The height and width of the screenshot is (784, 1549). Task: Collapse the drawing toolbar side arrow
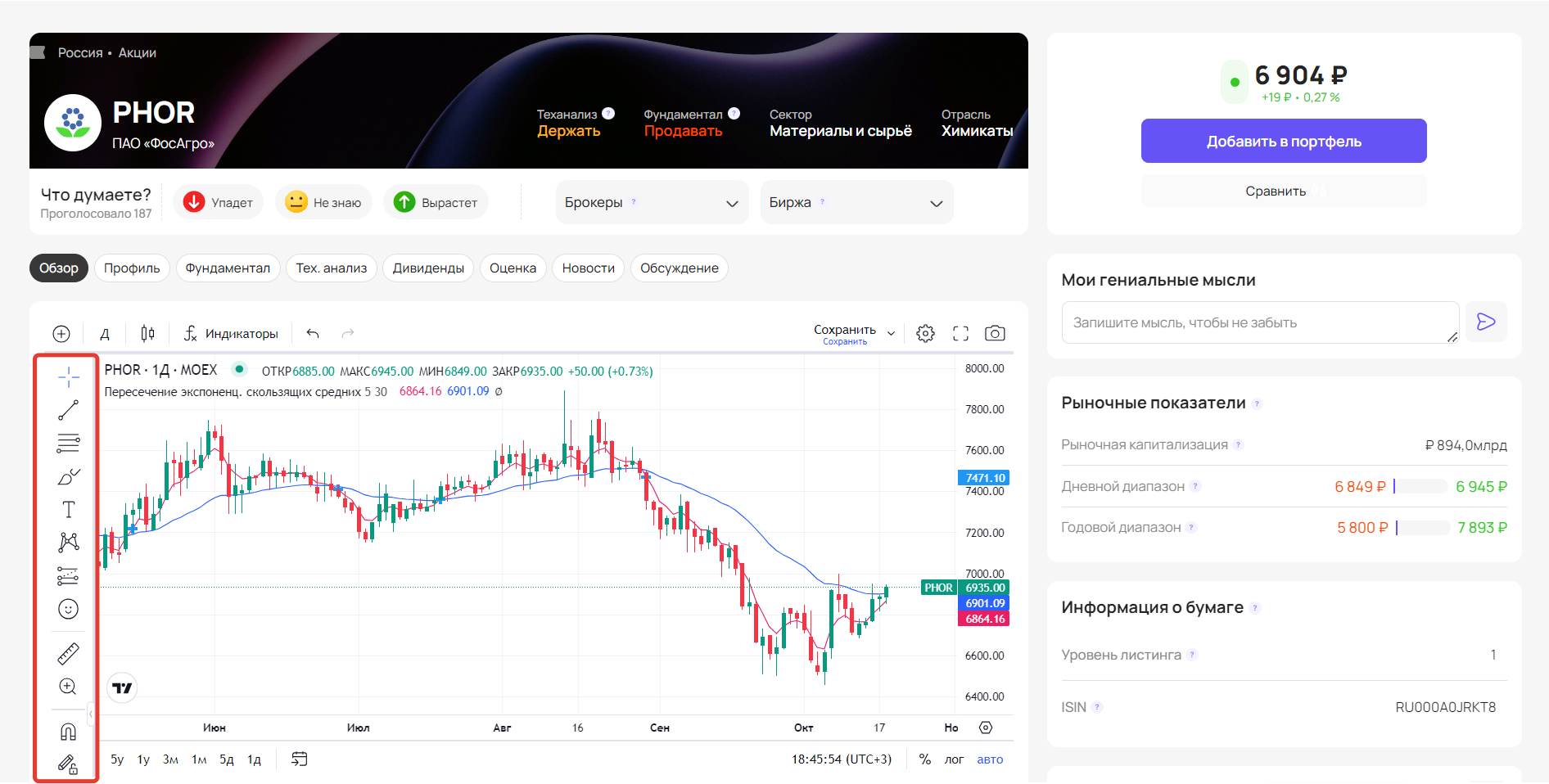[x=91, y=714]
